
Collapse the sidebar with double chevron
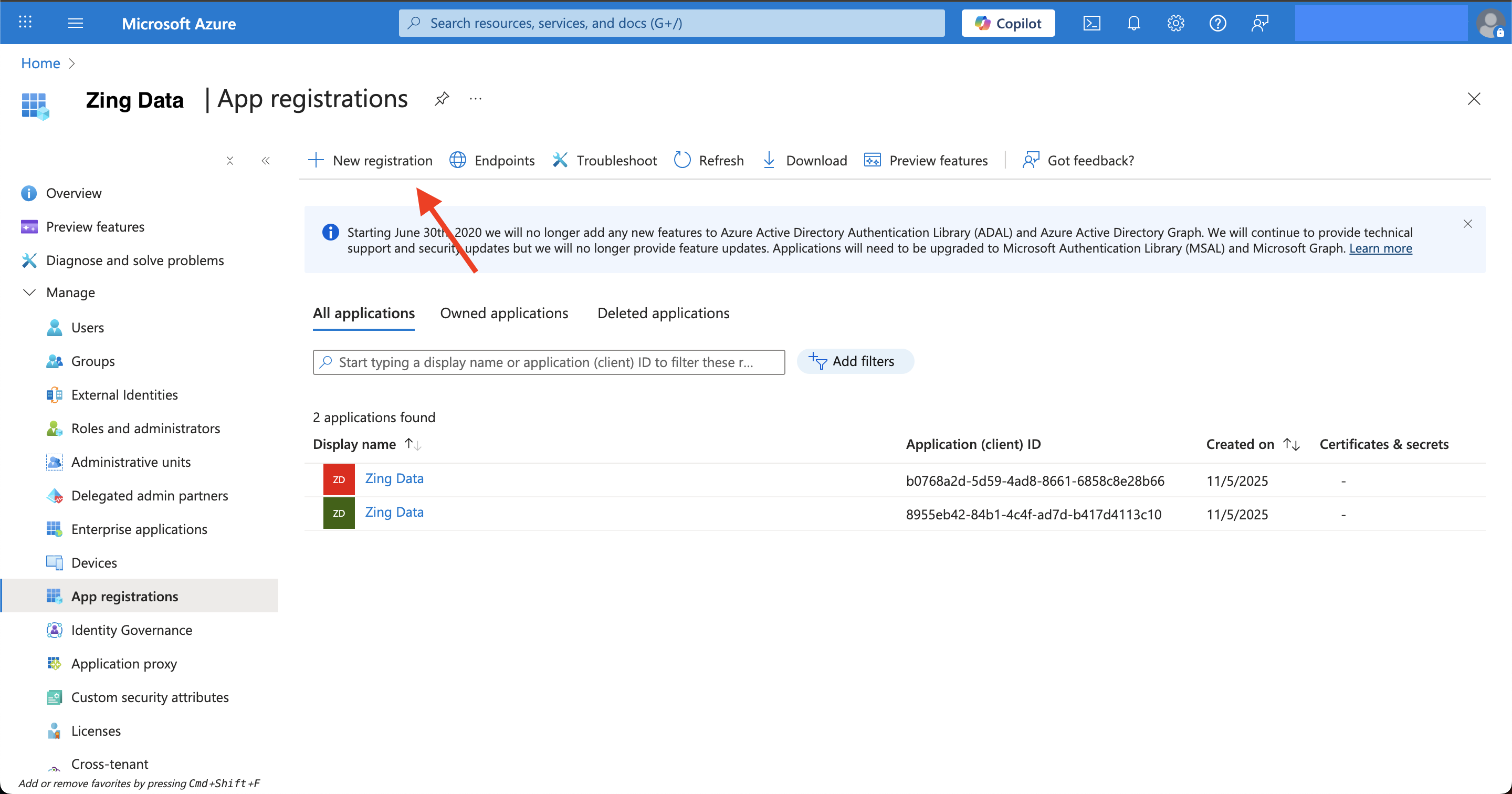[x=265, y=161]
